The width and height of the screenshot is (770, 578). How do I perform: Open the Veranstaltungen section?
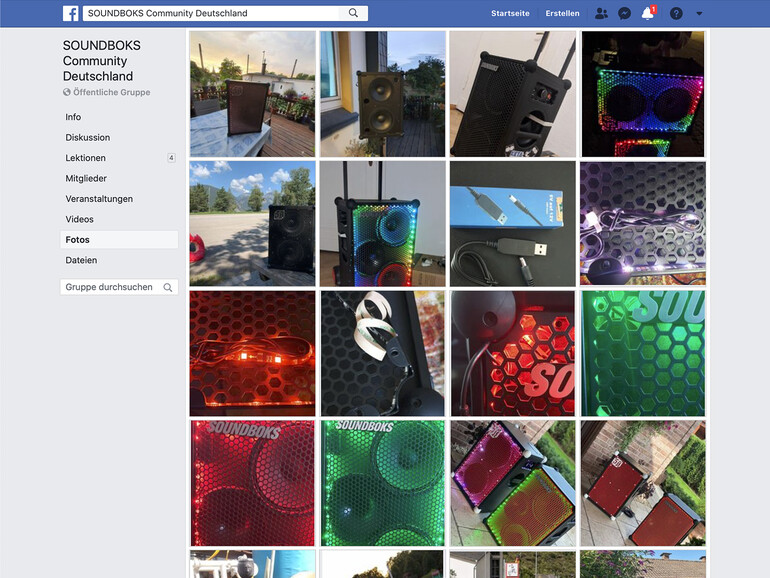[99, 199]
